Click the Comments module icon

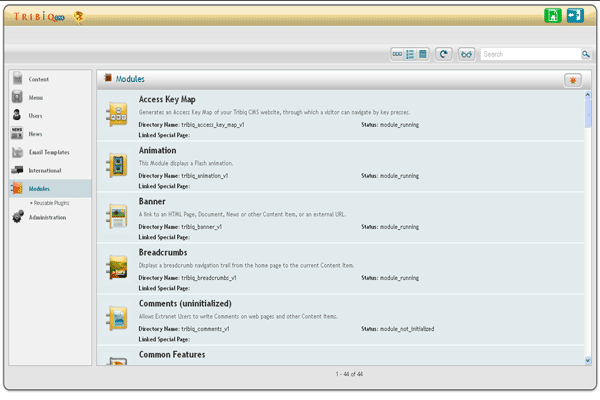[117, 318]
